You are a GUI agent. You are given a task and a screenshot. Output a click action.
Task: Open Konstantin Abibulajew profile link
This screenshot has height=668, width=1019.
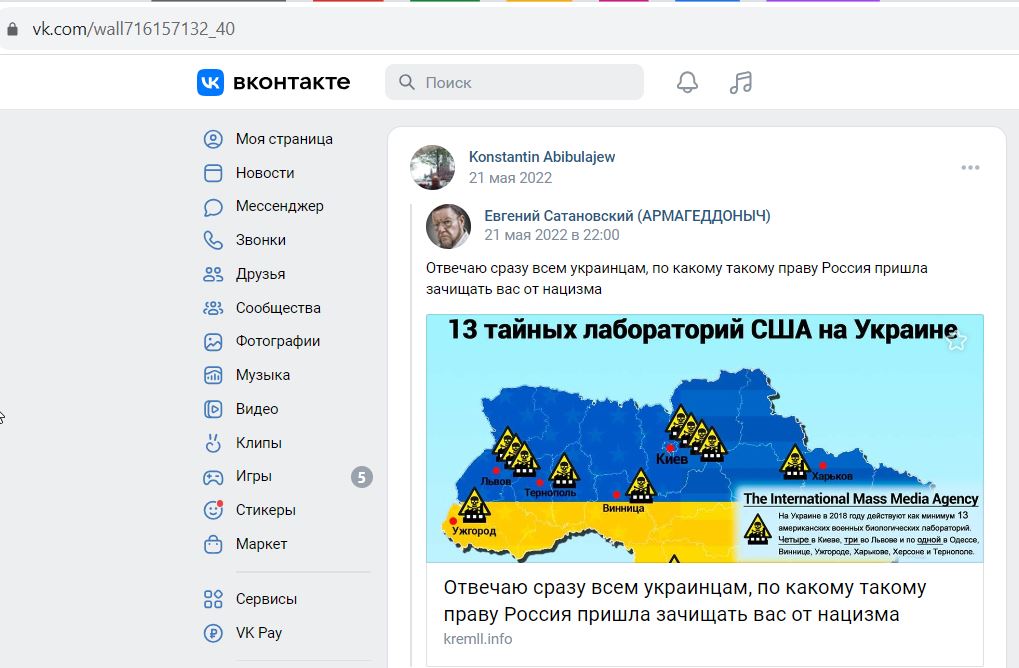(x=542, y=157)
